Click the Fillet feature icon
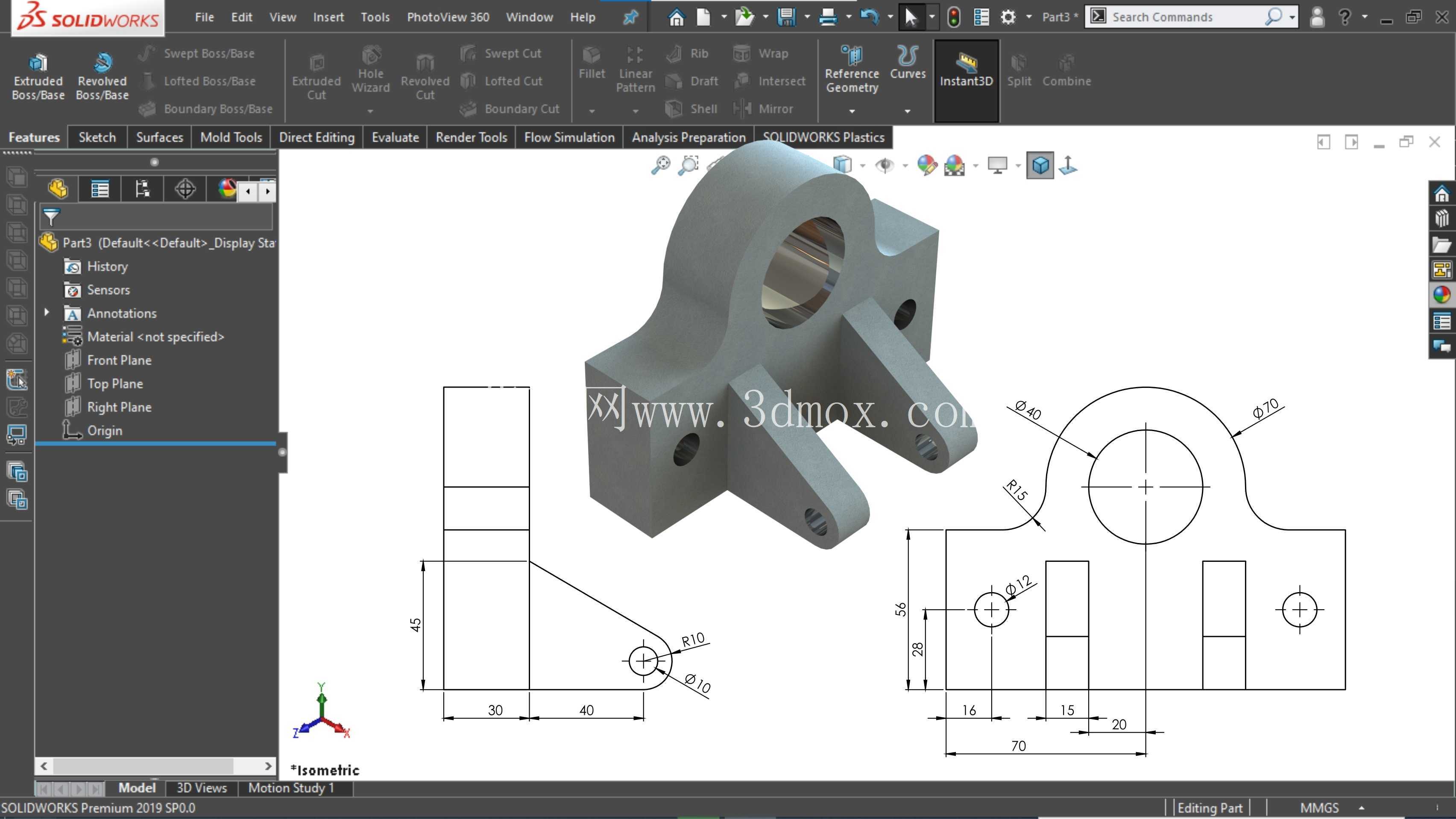1456x819 pixels. click(x=591, y=63)
